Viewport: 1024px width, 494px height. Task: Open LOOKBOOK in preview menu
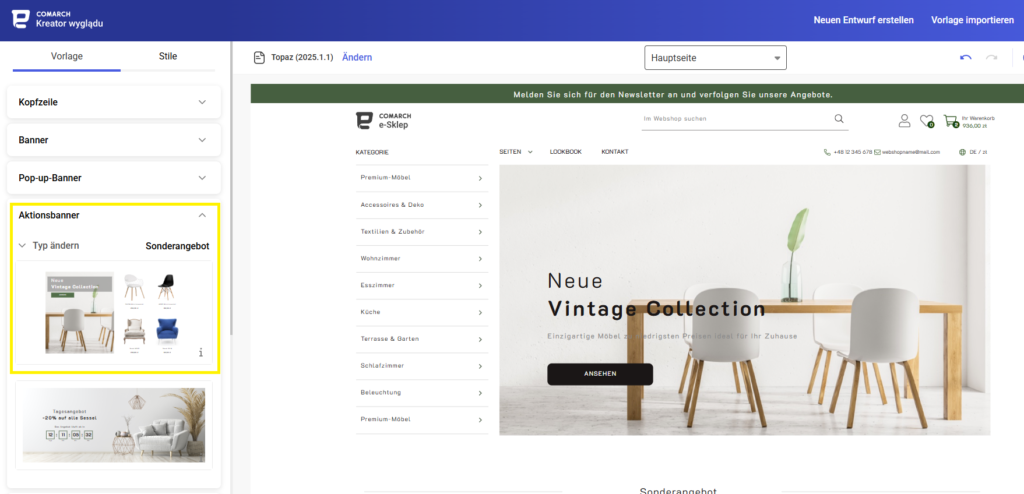[566, 152]
